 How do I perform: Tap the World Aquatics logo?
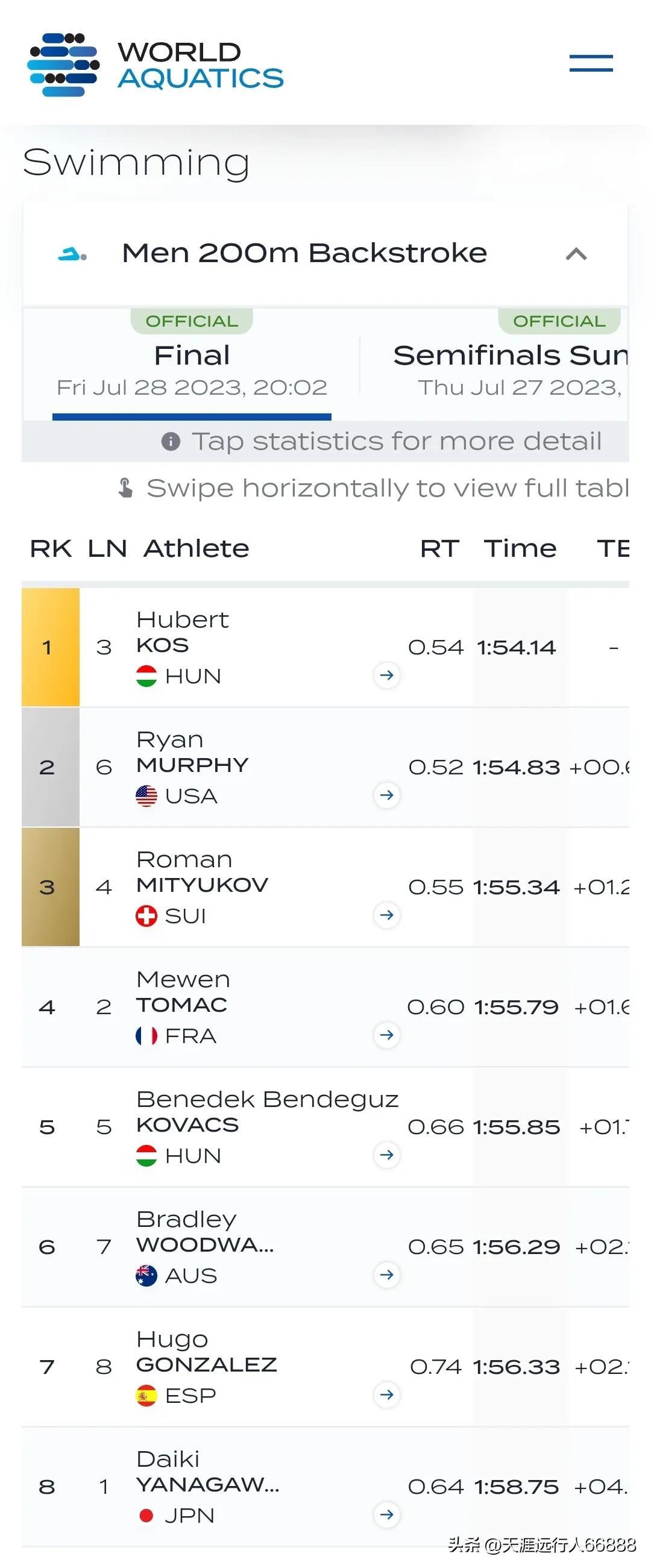(156, 64)
